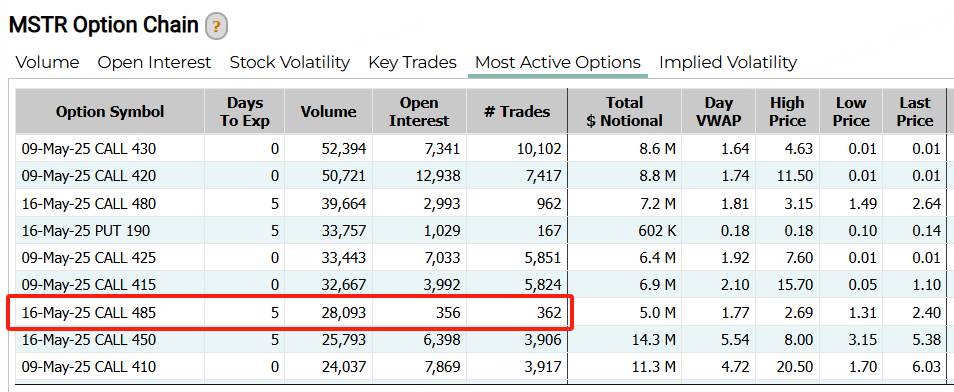Viewport: 954px width, 392px height.
Task: Click the Open Interest column header
Action: pyautogui.click(x=419, y=111)
